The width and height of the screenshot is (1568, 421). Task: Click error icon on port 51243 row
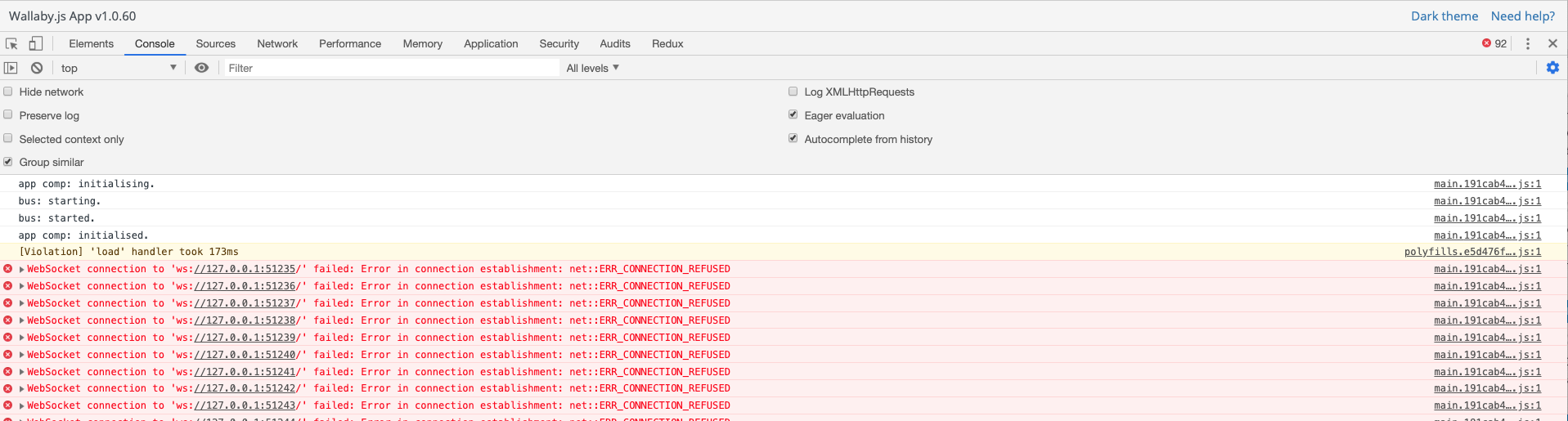8,405
